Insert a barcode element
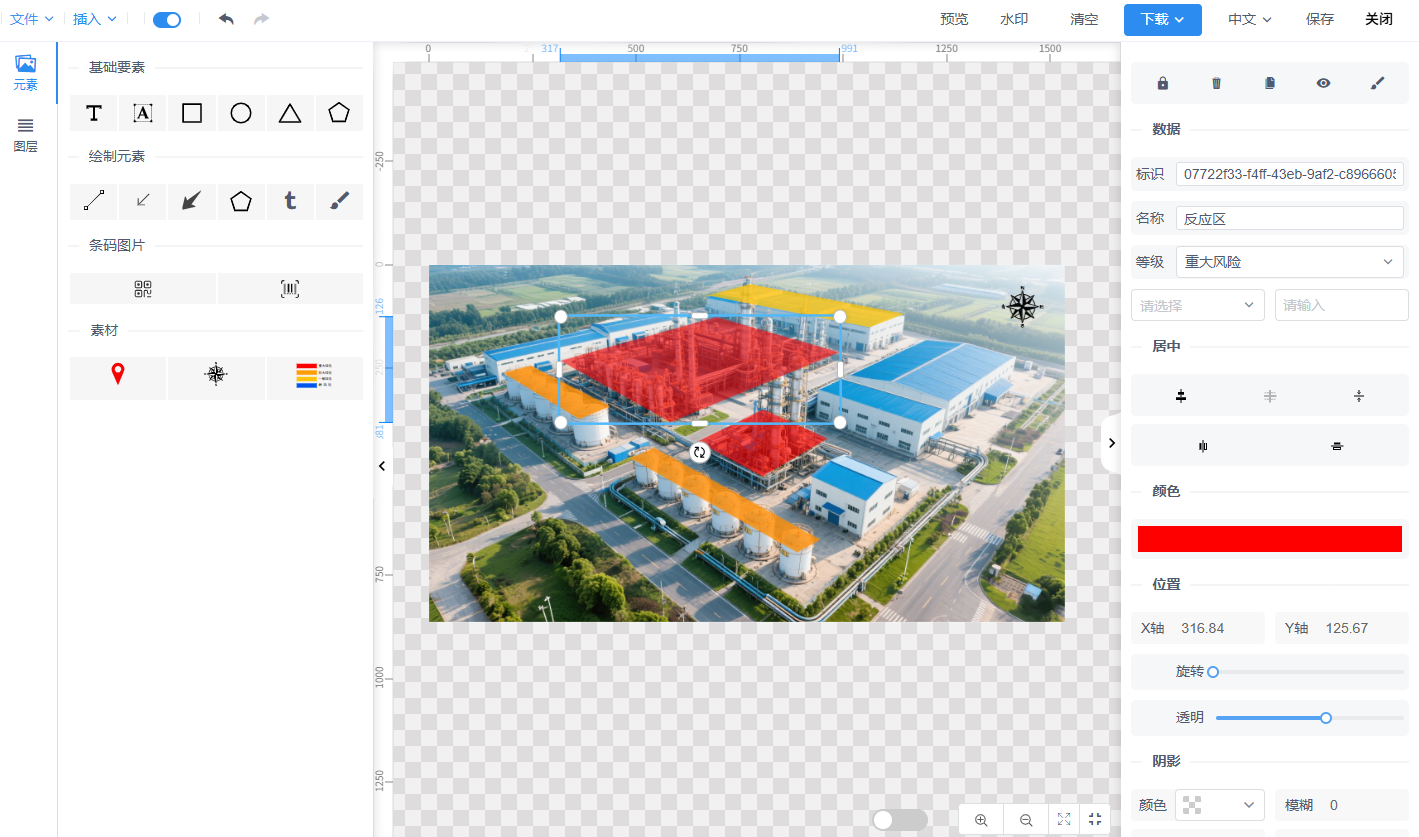This screenshot has width=1419, height=837. (x=290, y=289)
